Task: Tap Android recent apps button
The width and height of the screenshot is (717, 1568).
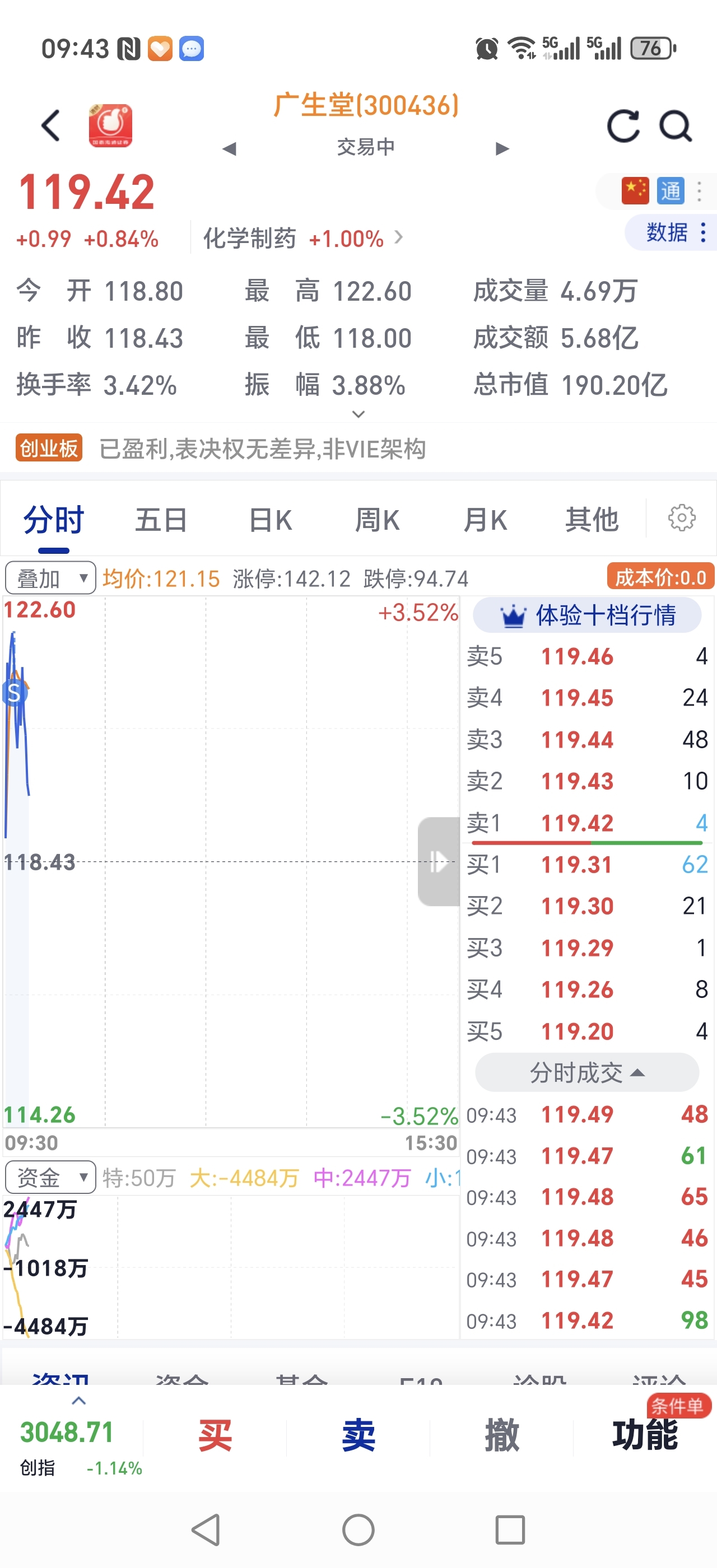Action: pos(510,1530)
